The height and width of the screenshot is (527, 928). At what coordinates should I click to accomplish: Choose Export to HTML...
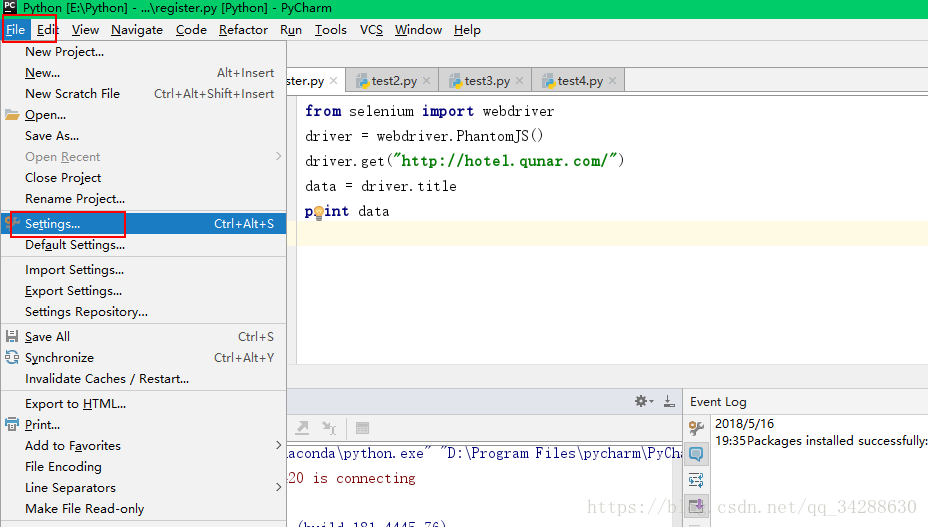(144, 403)
